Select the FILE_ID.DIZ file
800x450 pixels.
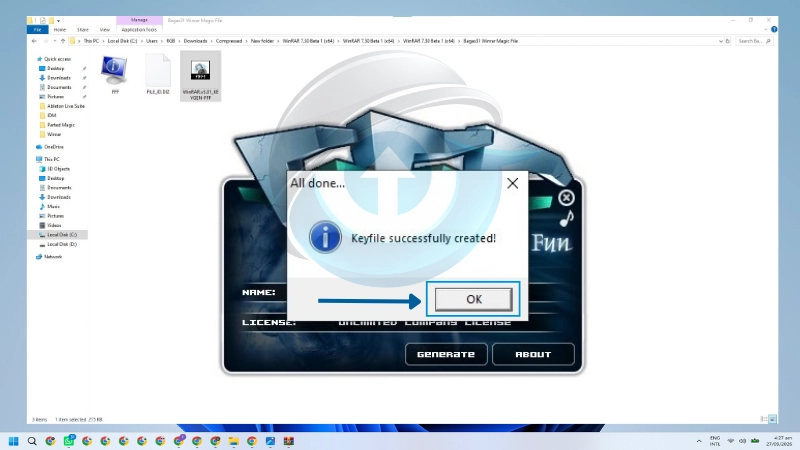click(x=158, y=74)
